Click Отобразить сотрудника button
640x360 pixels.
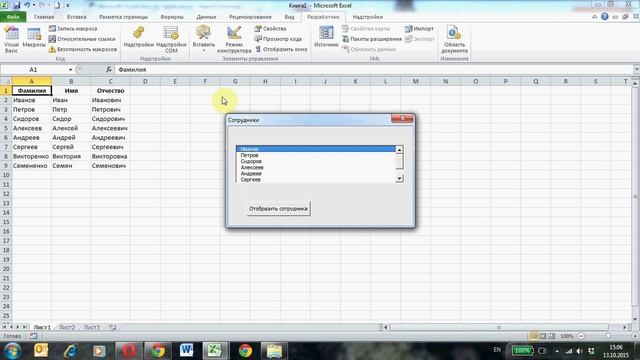pyautogui.click(x=278, y=209)
